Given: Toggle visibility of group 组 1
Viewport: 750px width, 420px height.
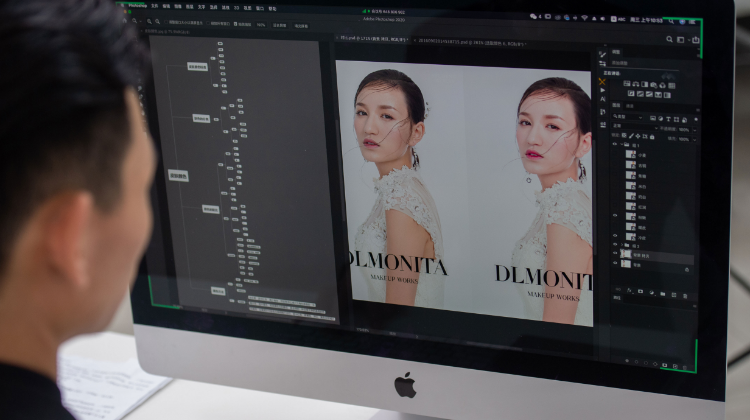Looking at the screenshot, I should (615, 144).
